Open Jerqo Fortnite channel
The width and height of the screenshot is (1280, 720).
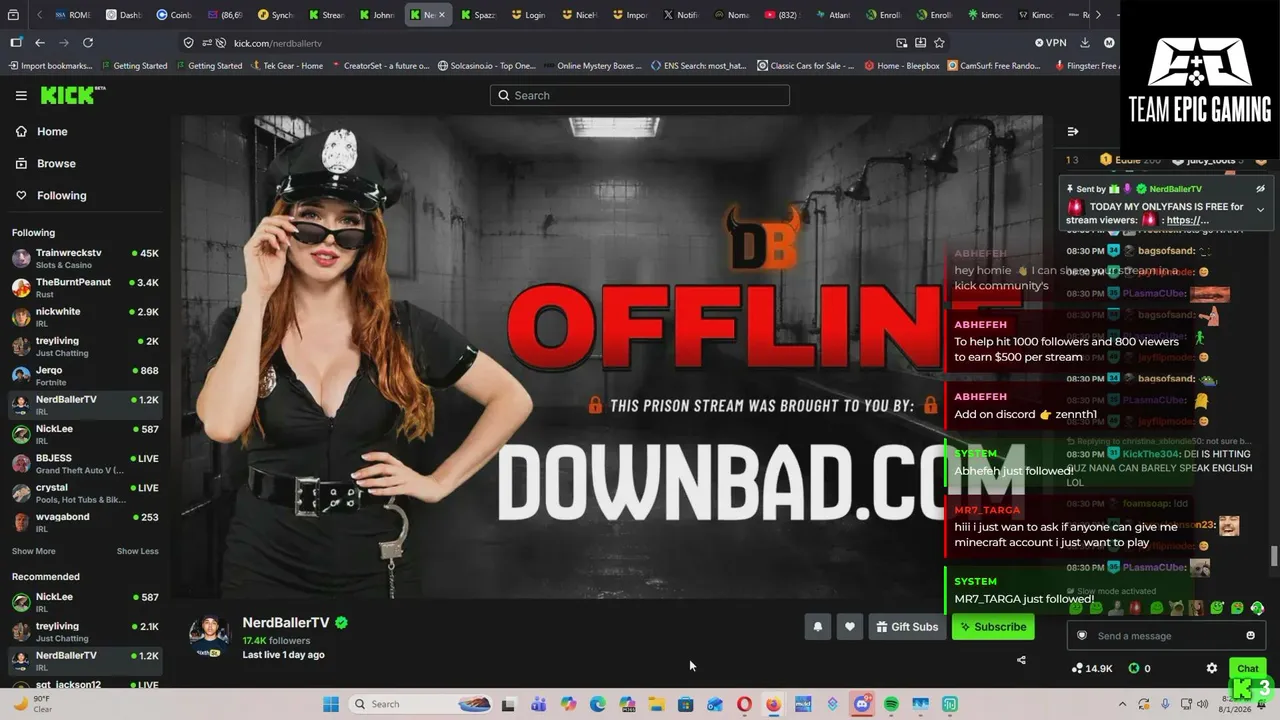(x=85, y=375)
